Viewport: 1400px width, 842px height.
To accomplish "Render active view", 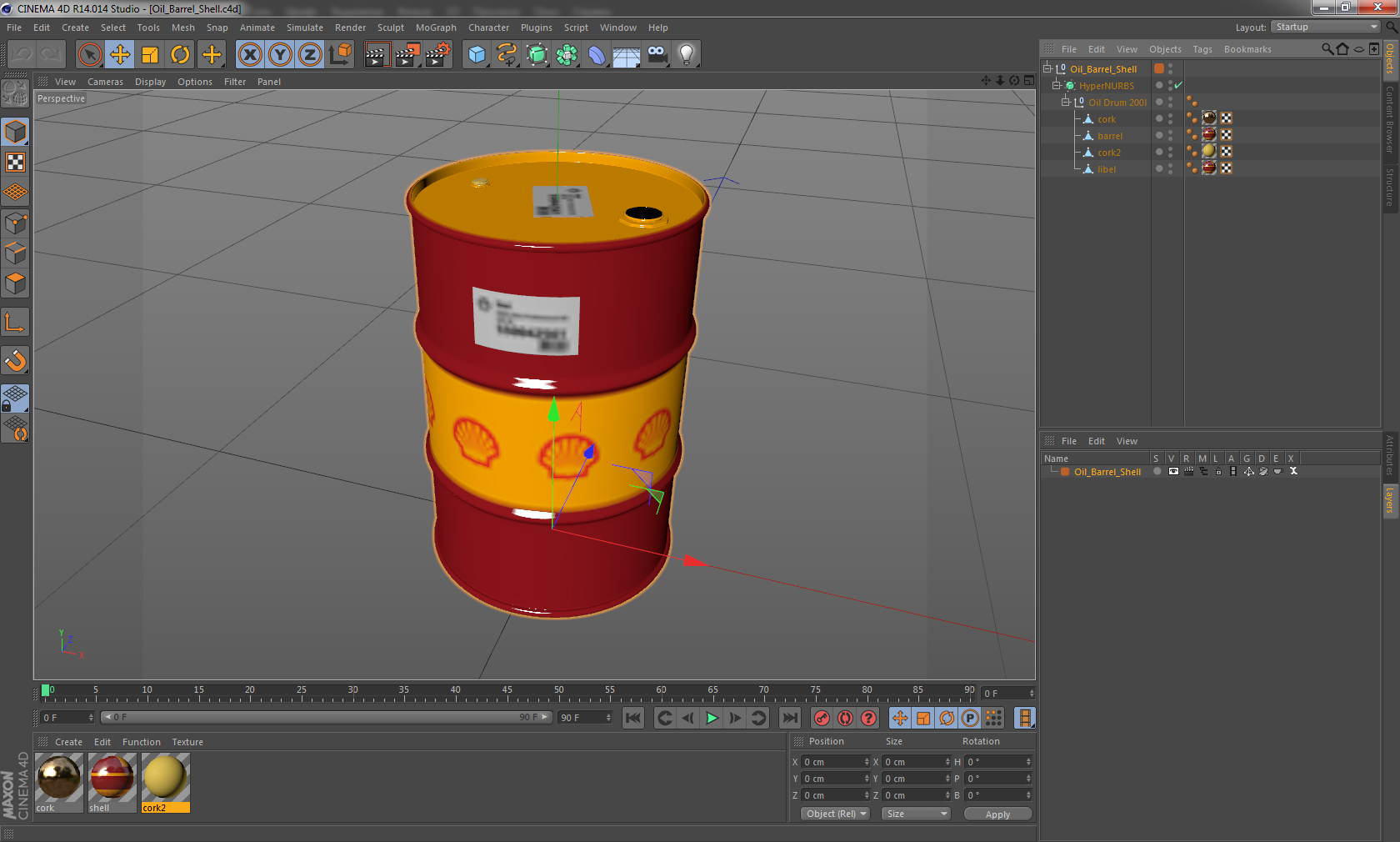I will point(377,55).
